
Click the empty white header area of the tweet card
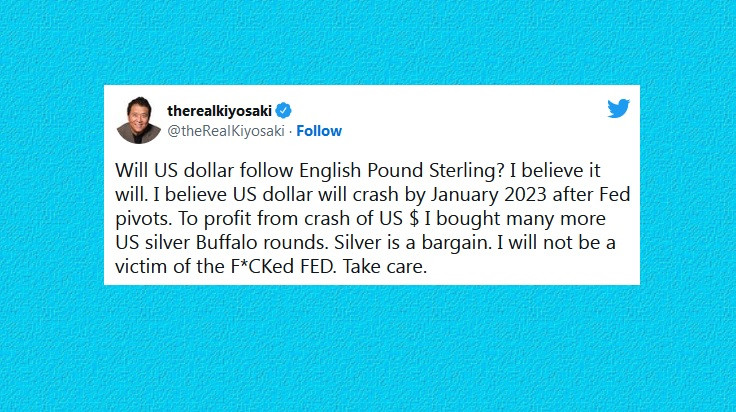pyautogui.click(x=460, y=118)
